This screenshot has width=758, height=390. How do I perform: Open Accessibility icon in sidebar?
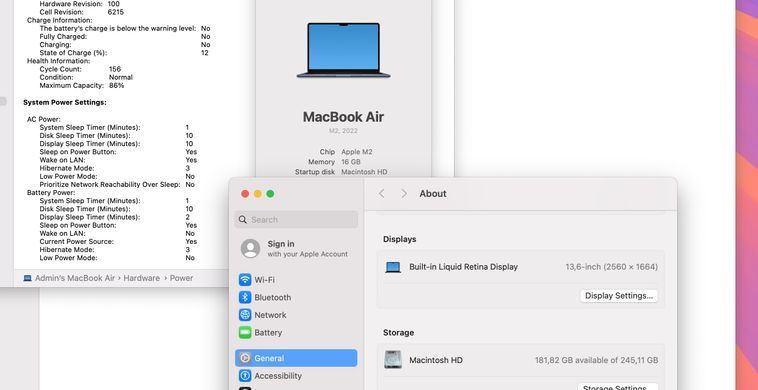pyautogui.click(x=245, y=376)
